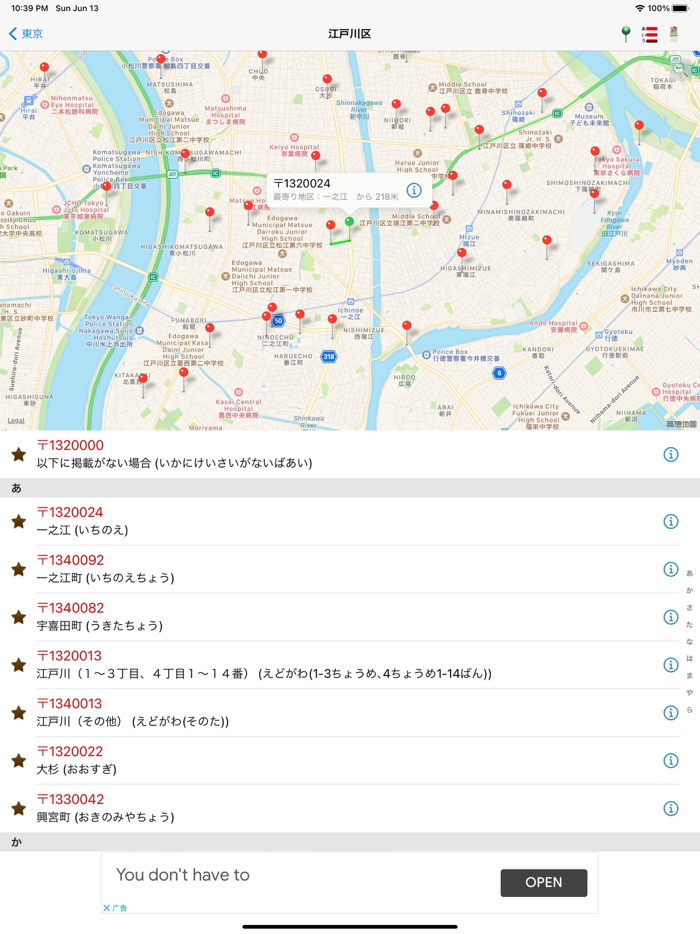Toggle favorite star for 宇喜田町
The image size is (700, 934).
point(19,617)
